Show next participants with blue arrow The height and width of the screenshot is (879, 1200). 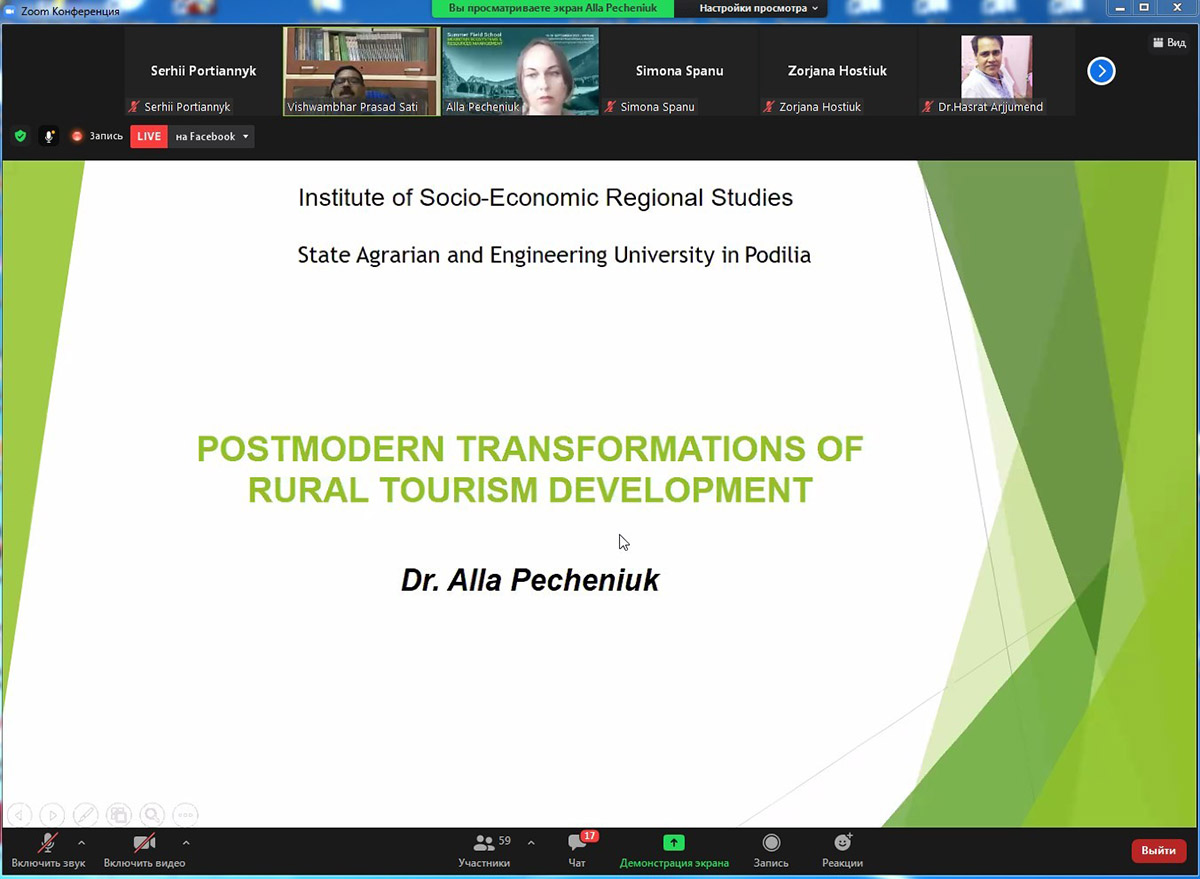click(1101, 71)
